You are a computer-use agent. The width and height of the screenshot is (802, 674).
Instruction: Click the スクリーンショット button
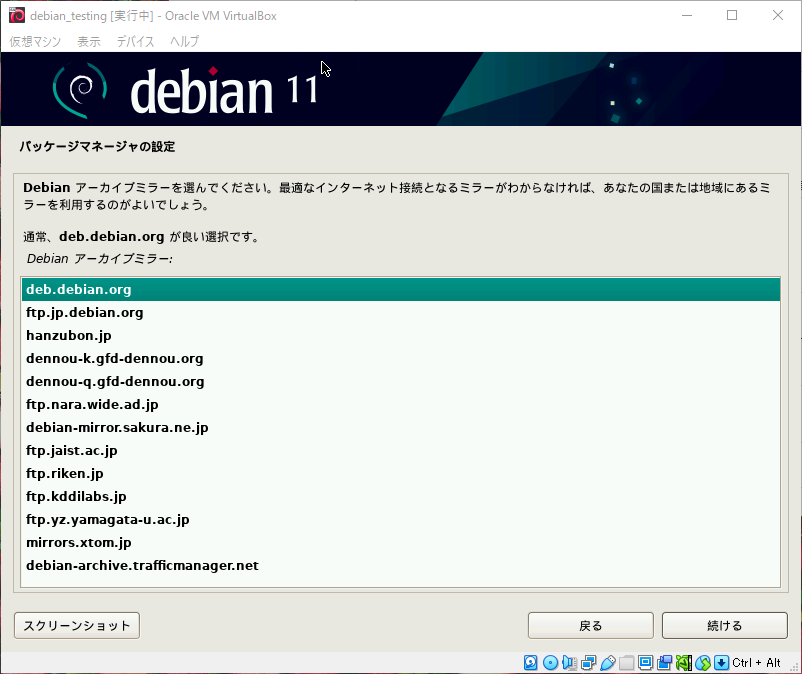(77, 625)
